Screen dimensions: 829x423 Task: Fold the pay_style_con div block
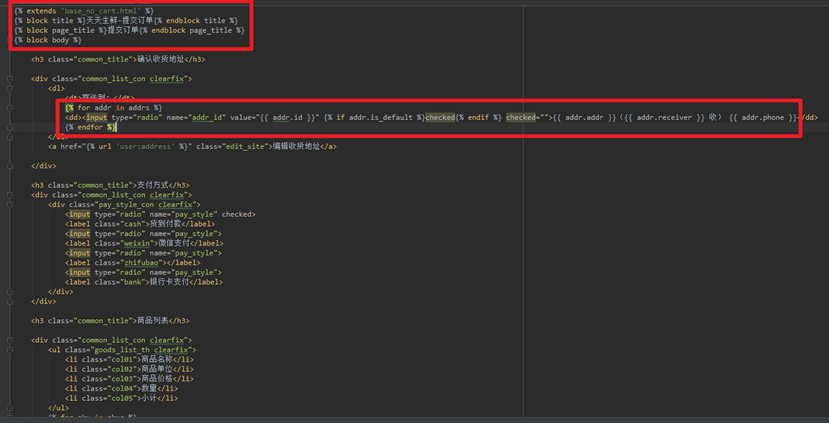(10, 204)
